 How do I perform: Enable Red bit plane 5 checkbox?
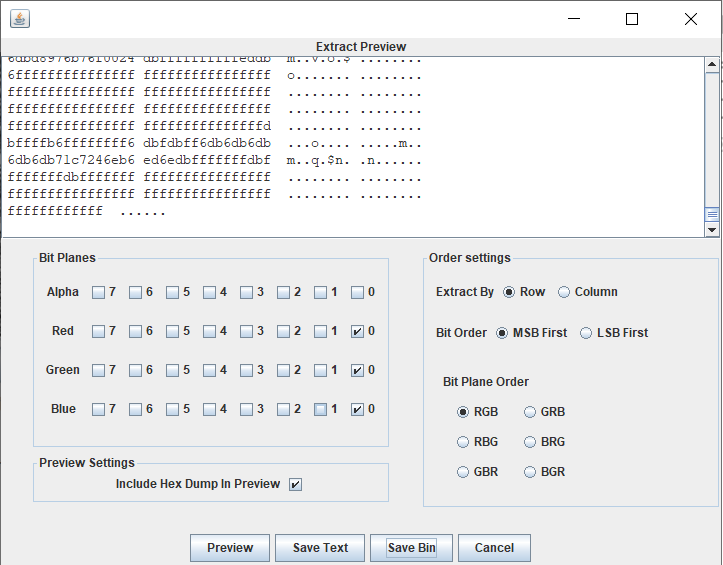point(172,331)
